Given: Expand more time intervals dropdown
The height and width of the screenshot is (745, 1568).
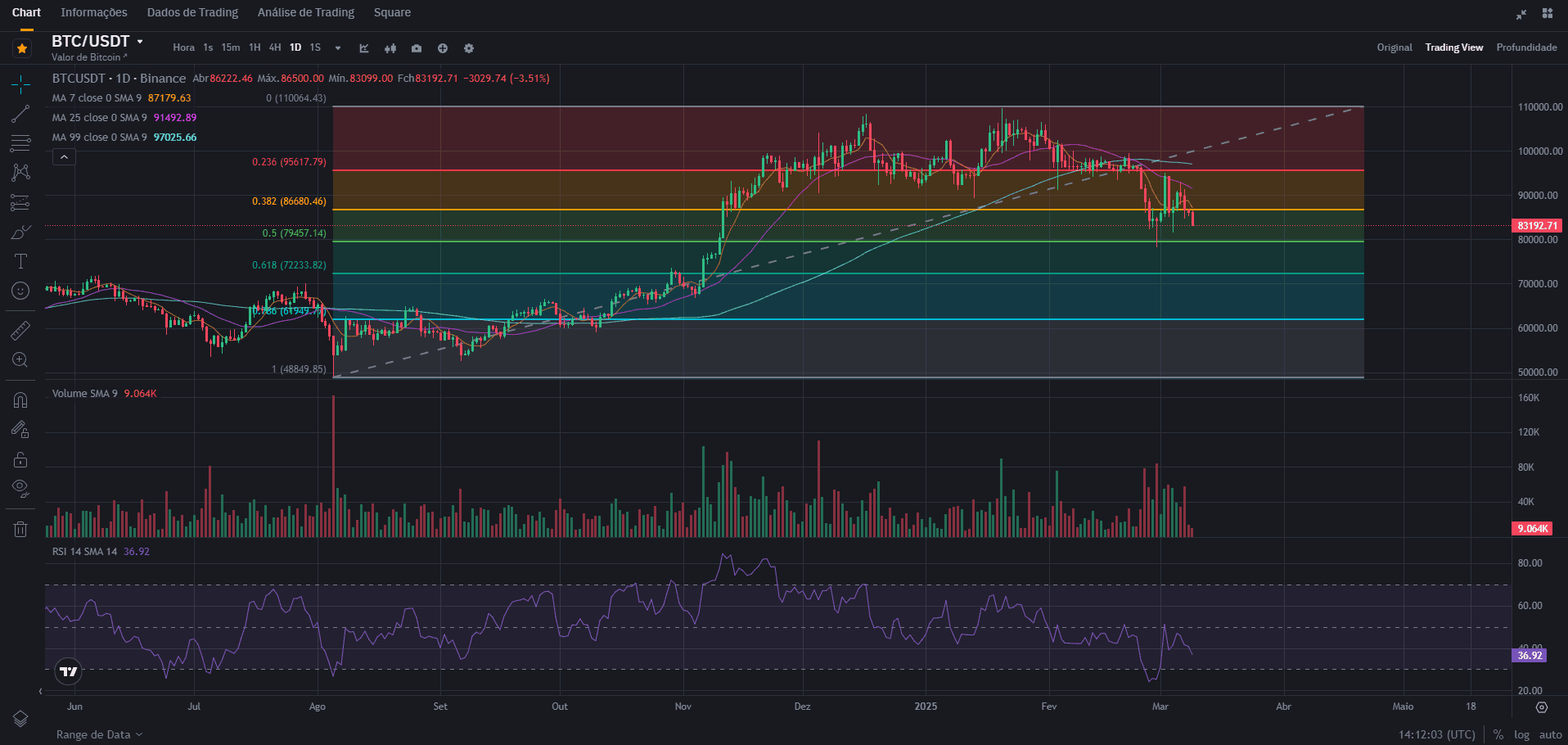Looking at the screenshot, I should tap(338, 48).
